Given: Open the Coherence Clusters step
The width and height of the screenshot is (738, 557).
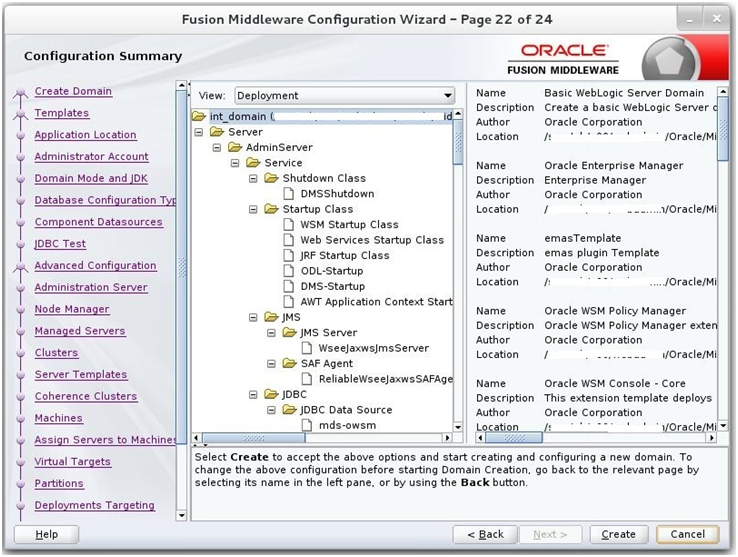Looking at the screenshot, I should point(86,396).
